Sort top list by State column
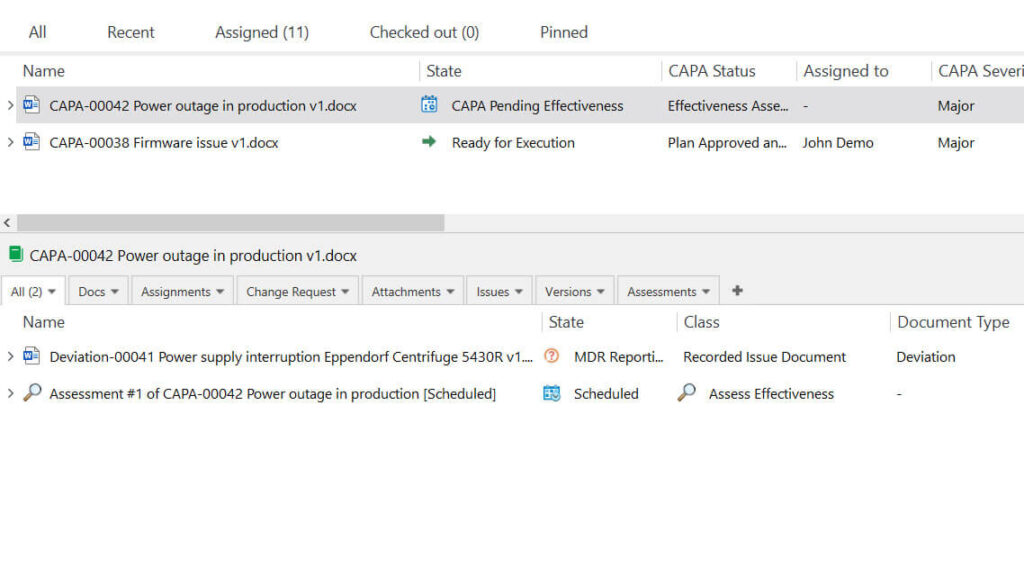The image size is (1024, 576). pyautogui.click(x=444, y=71)
